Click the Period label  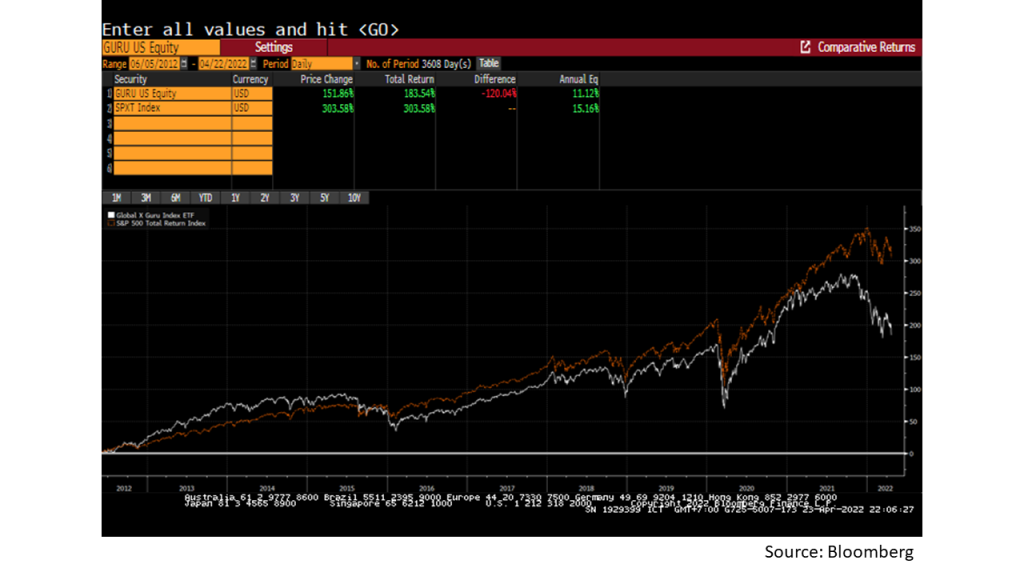(x=276, y=64)
